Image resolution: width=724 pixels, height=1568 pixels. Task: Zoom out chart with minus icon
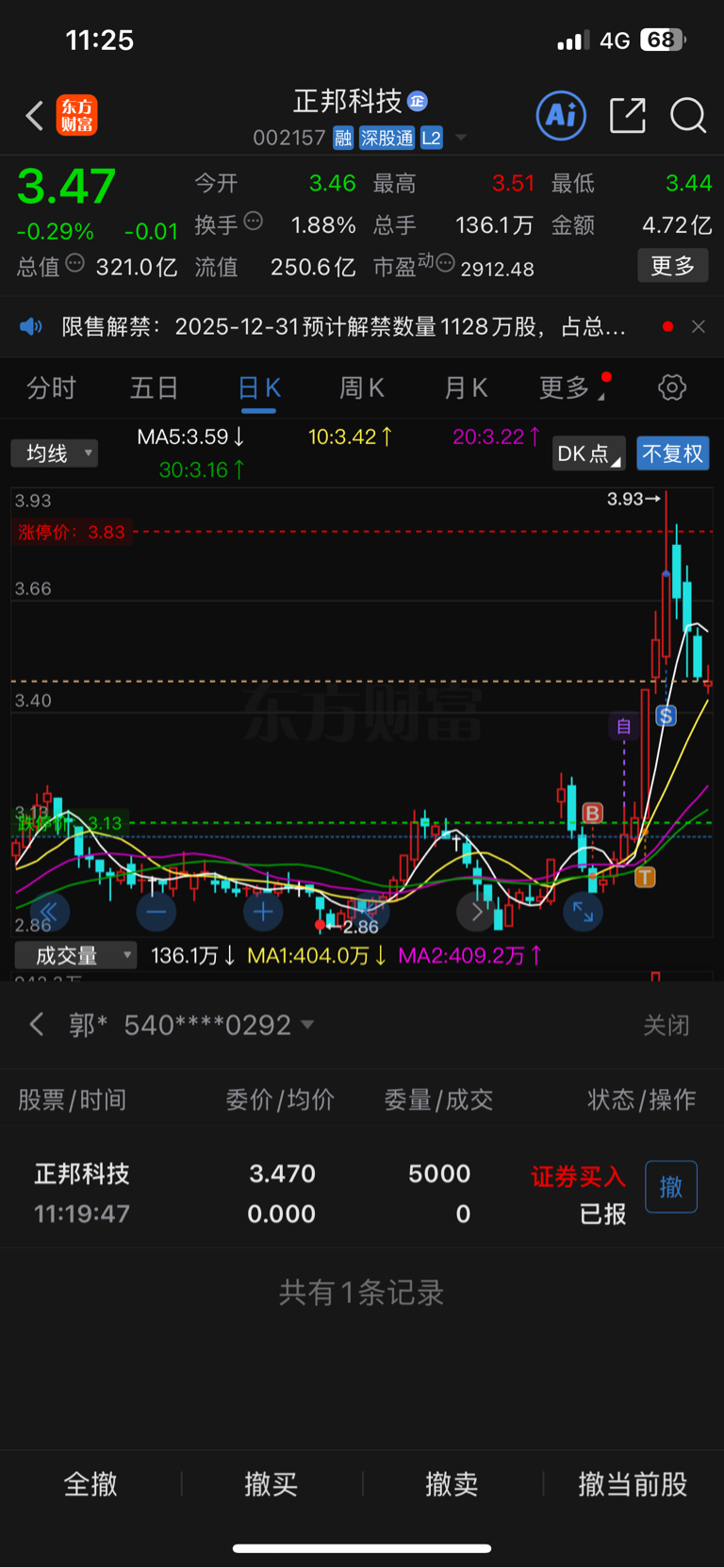click(156, 912)
